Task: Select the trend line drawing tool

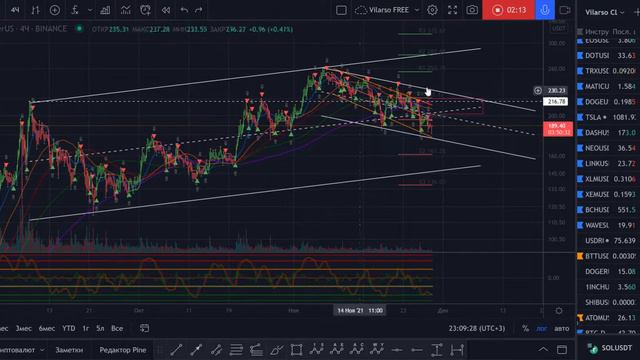Action: point(176,350)
